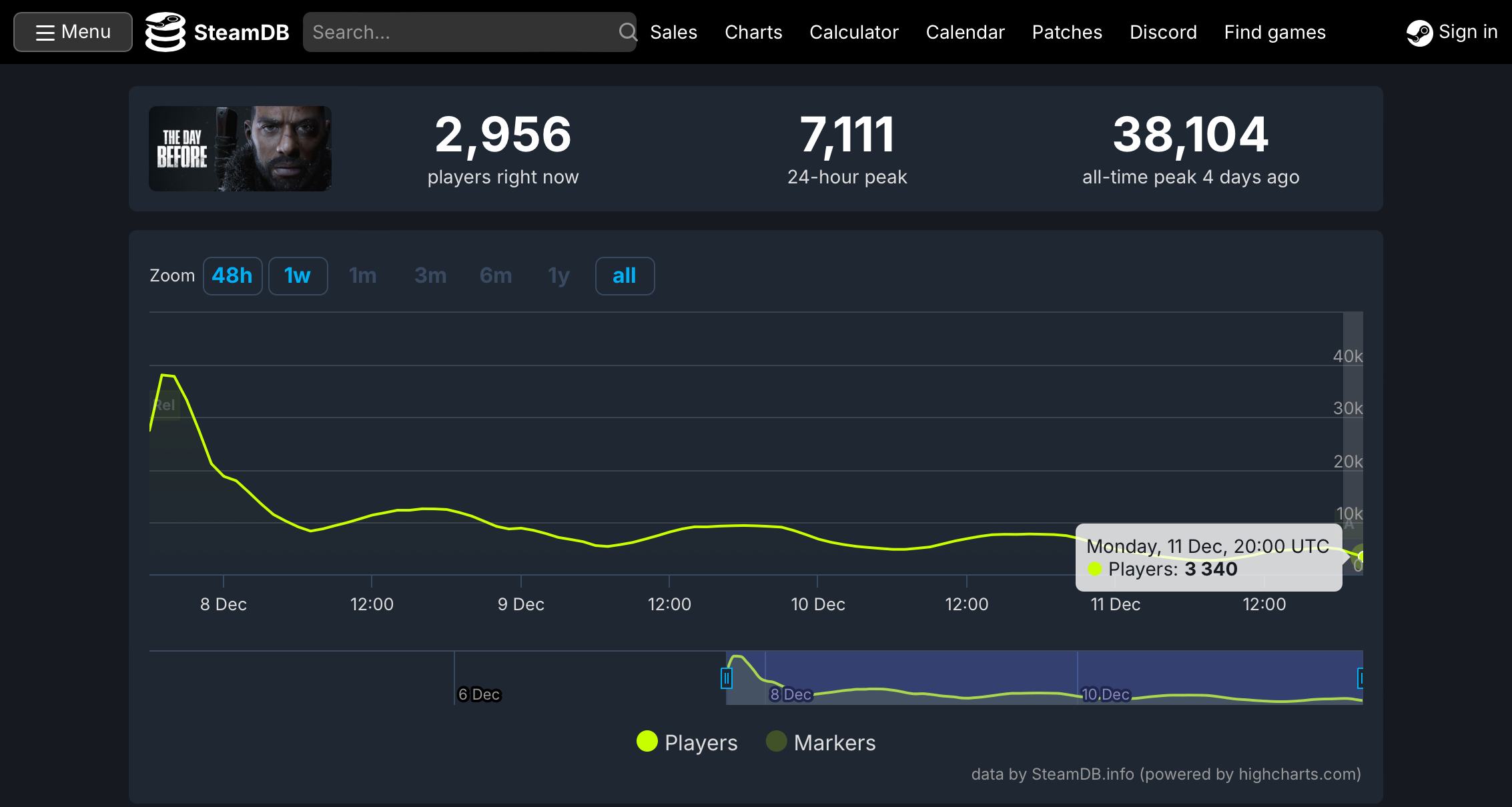The height and width of the screenshot is (807, 1512).
Task: Click the SteamDB.info data credit text
Action: (x=1166, y=774)
